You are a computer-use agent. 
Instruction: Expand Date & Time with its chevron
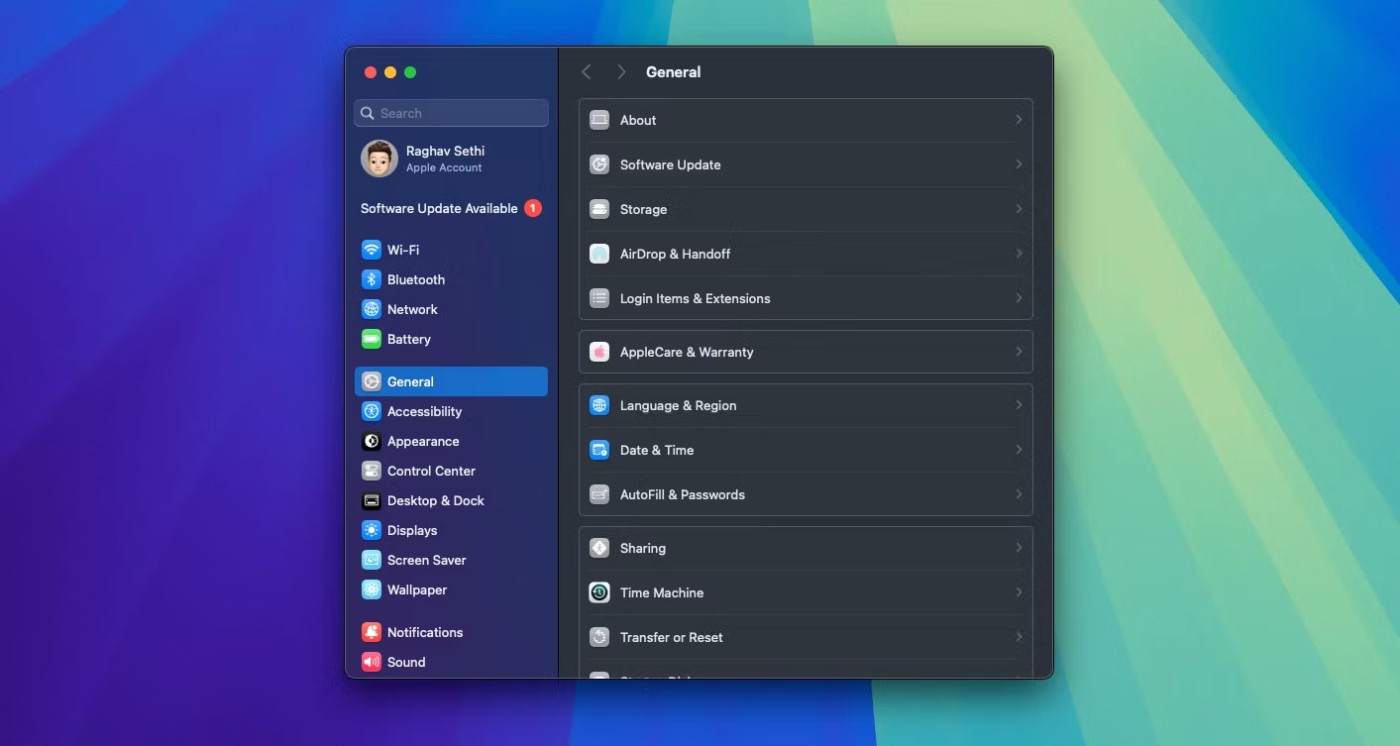coord(1018,450)
